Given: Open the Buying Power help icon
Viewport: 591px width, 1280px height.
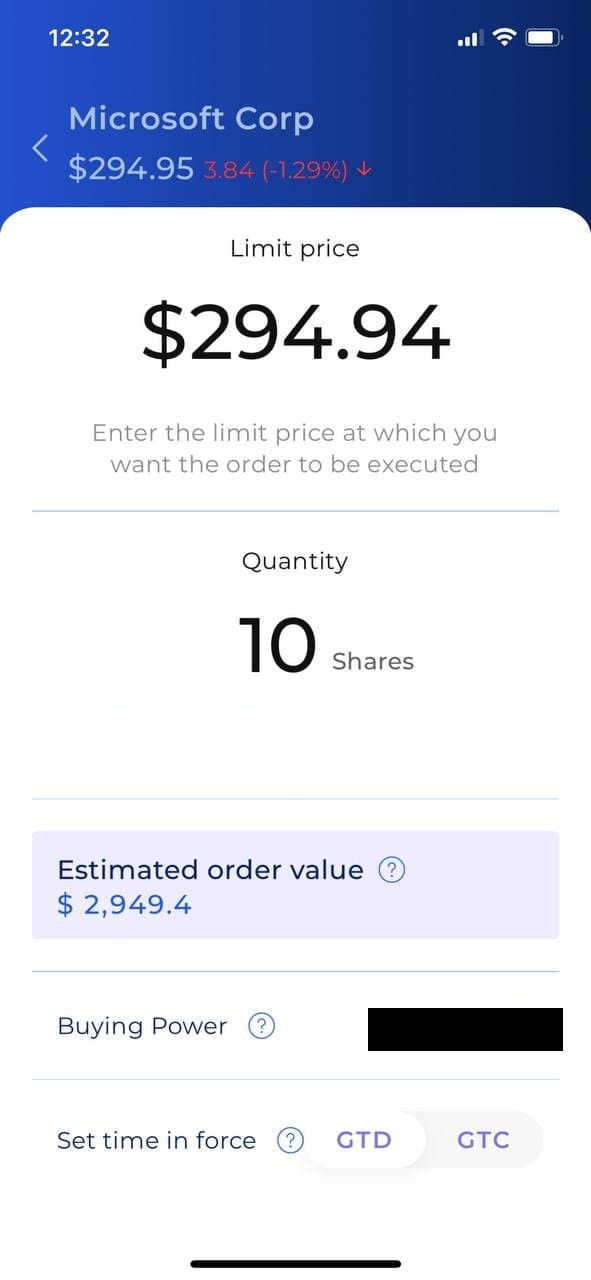Looking at the screenshot, I should click(261, 1026).
